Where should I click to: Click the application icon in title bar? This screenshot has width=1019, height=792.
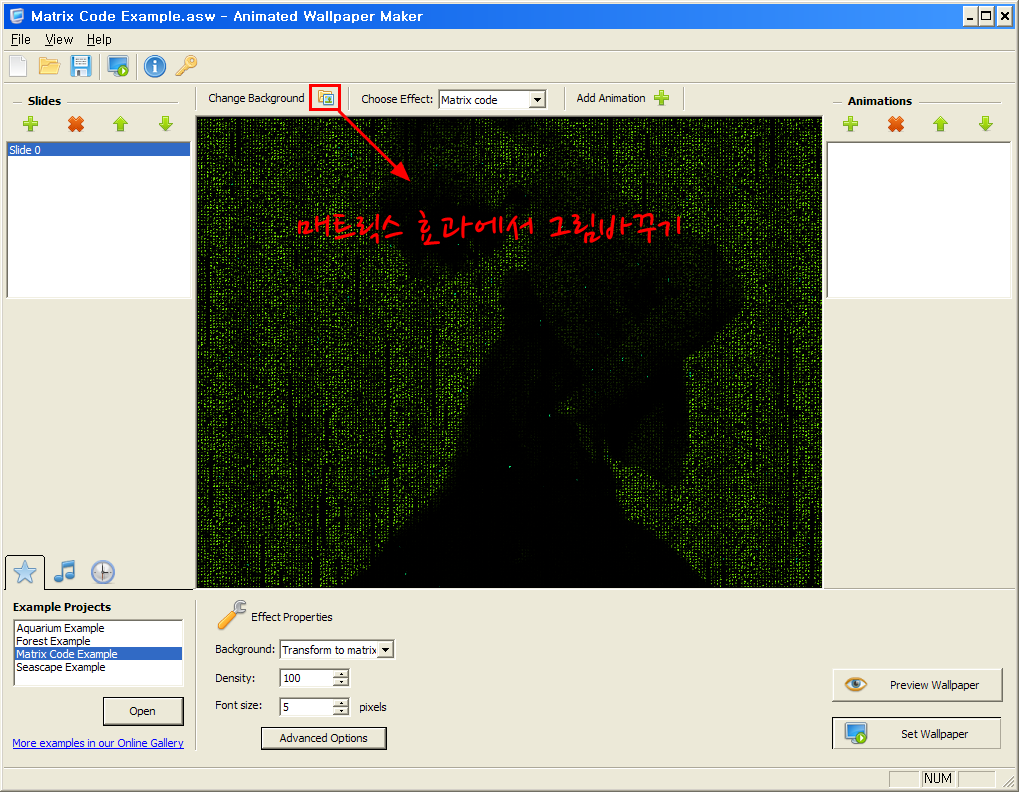tap(17, 16)
